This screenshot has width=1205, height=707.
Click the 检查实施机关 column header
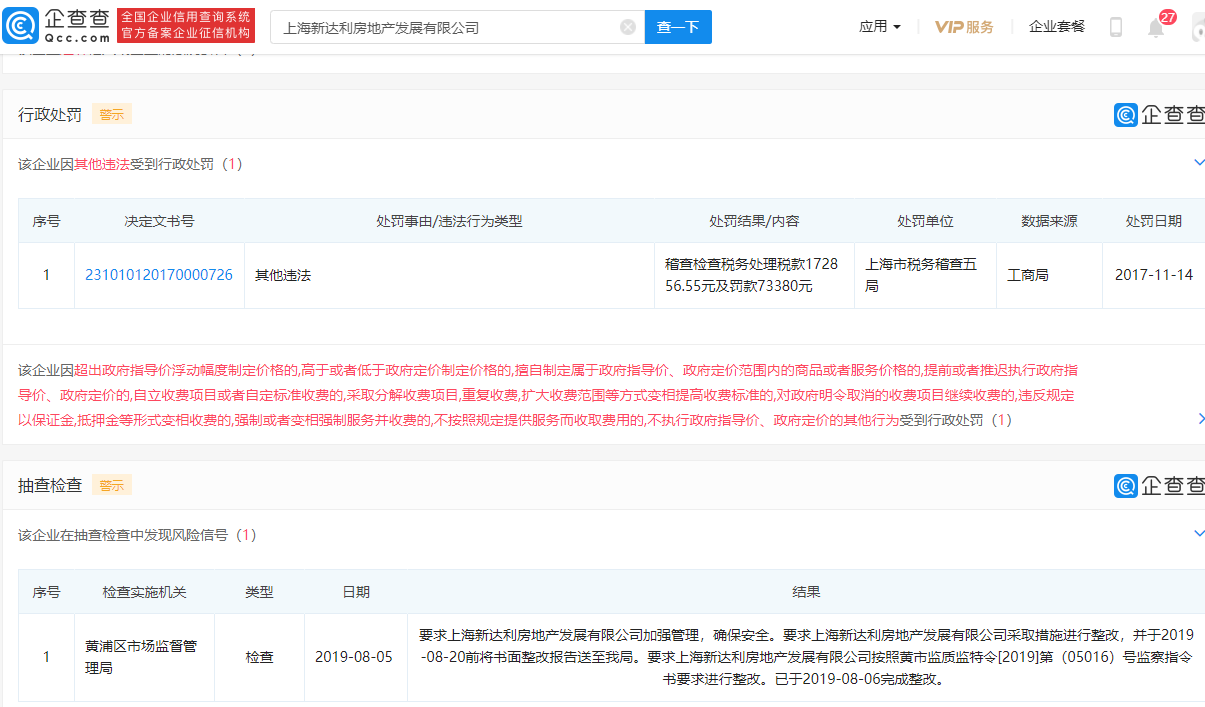[145, 592]
